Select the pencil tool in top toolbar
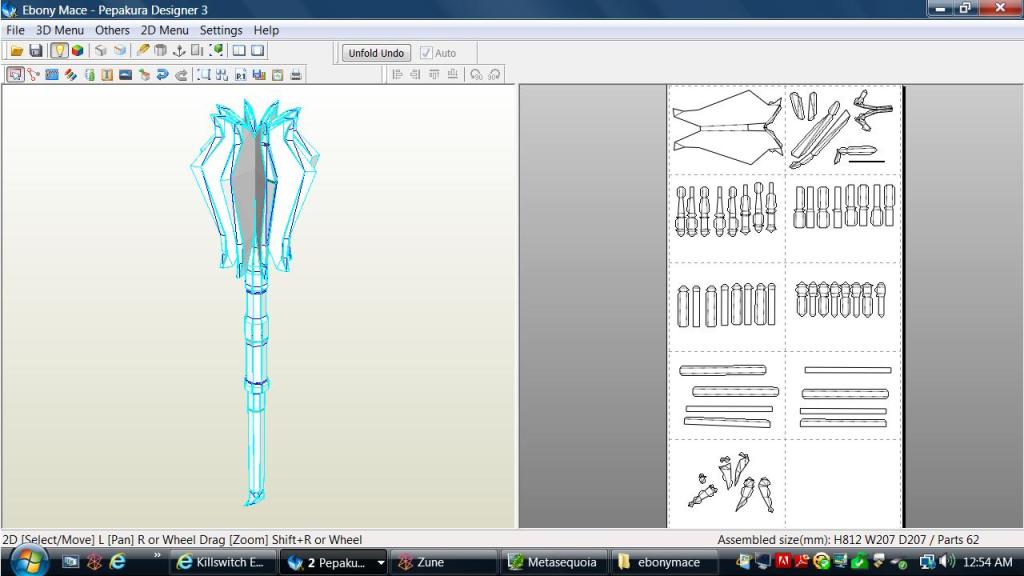The height and width of the screenshot is (576, 1024). pyautogui.click(x=142, y=51)
